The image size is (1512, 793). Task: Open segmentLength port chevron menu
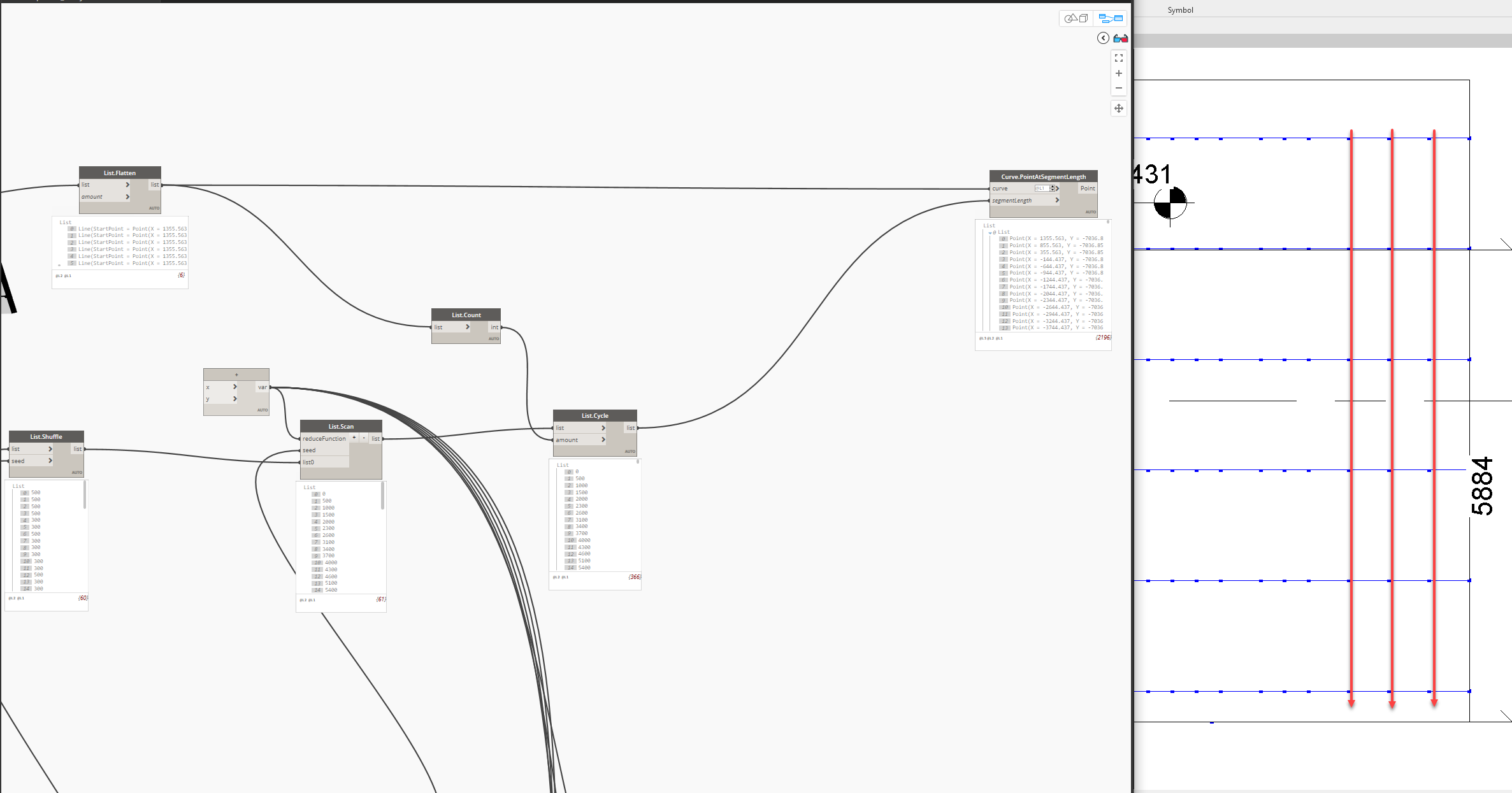(x=1057, y=200)
